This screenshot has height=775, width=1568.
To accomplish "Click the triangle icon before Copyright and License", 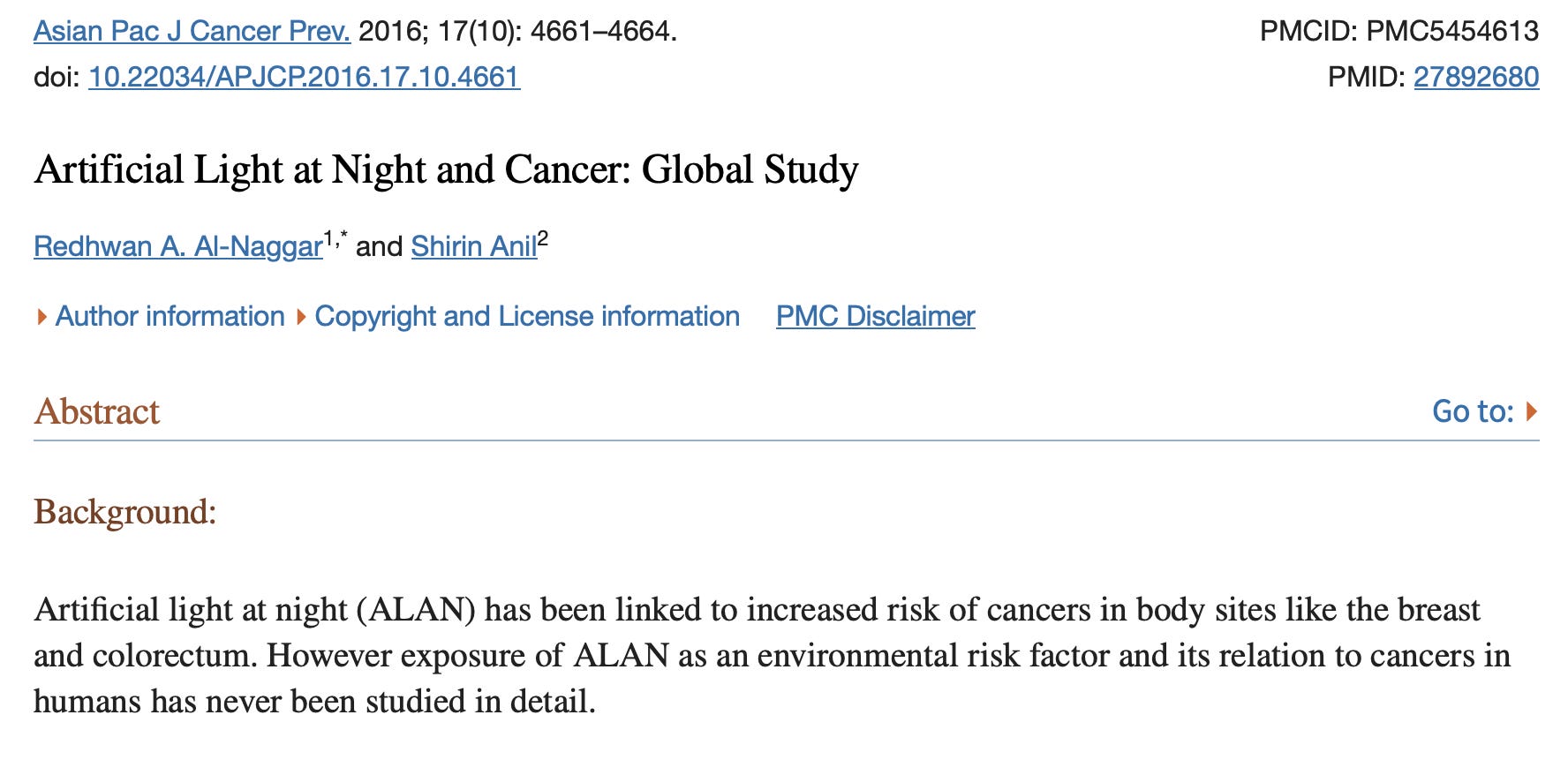I will 301,317.
